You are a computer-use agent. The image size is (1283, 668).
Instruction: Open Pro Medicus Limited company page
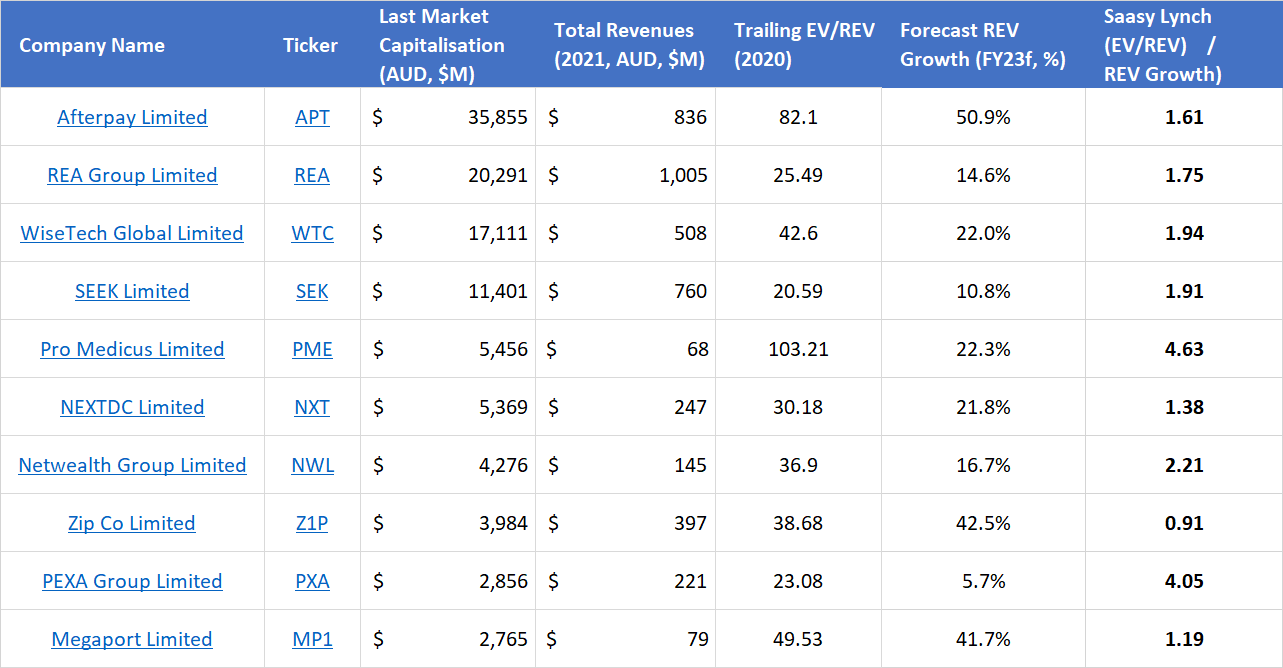132,349
